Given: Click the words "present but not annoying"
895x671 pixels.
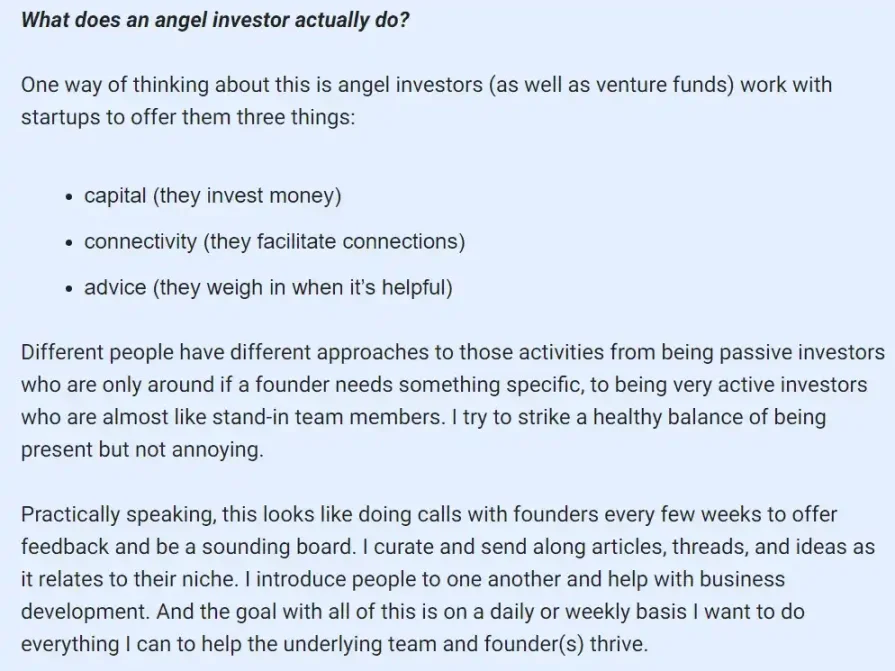Looking at the screenshot, I should 141,449.
